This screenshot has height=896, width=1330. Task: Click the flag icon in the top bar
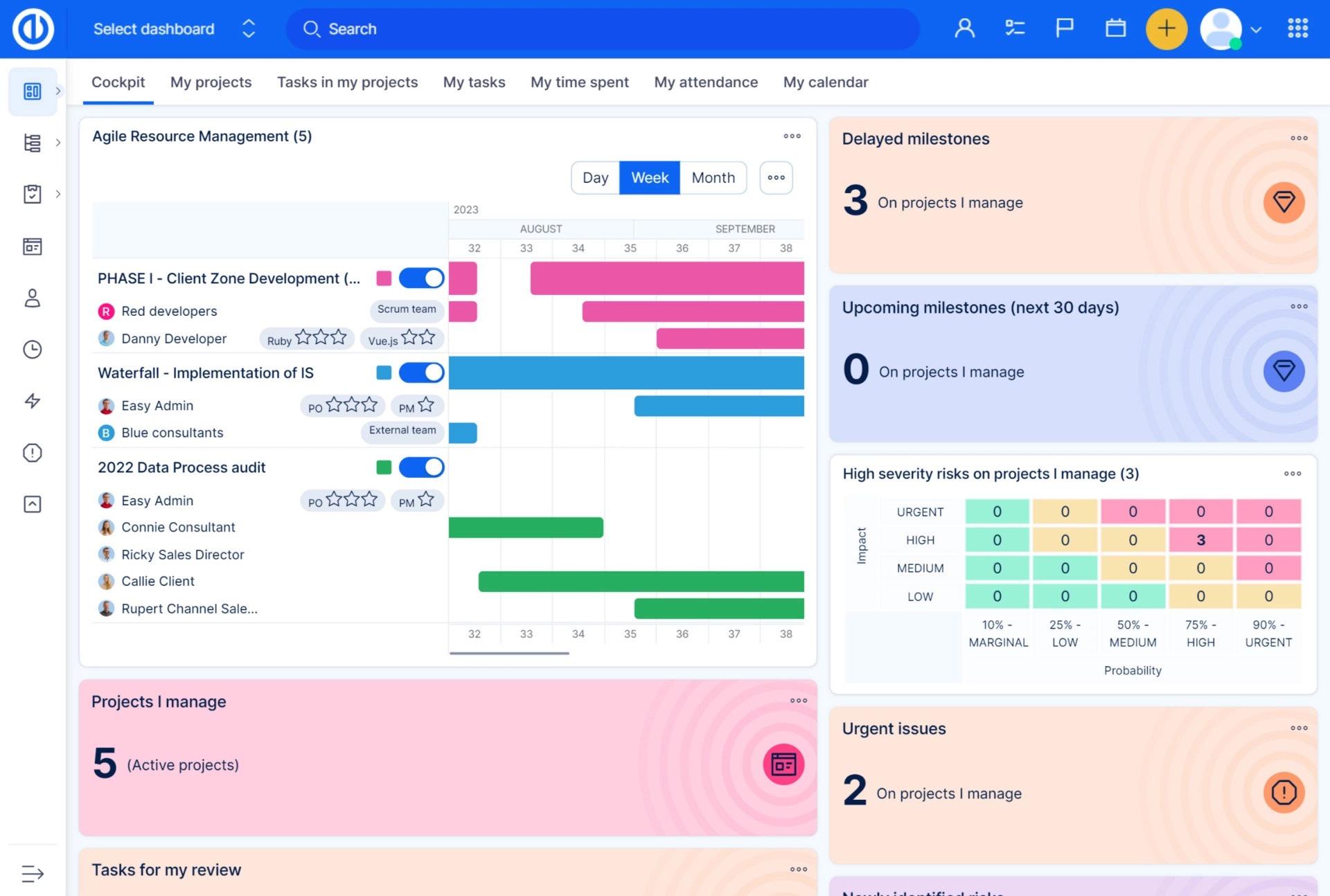[x=1065, y=28]
